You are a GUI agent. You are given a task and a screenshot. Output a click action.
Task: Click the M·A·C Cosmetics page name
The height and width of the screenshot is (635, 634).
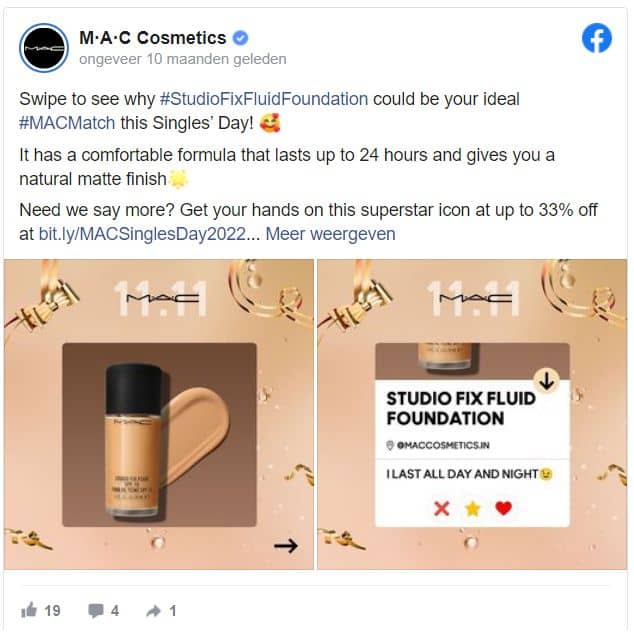point(153,38)
